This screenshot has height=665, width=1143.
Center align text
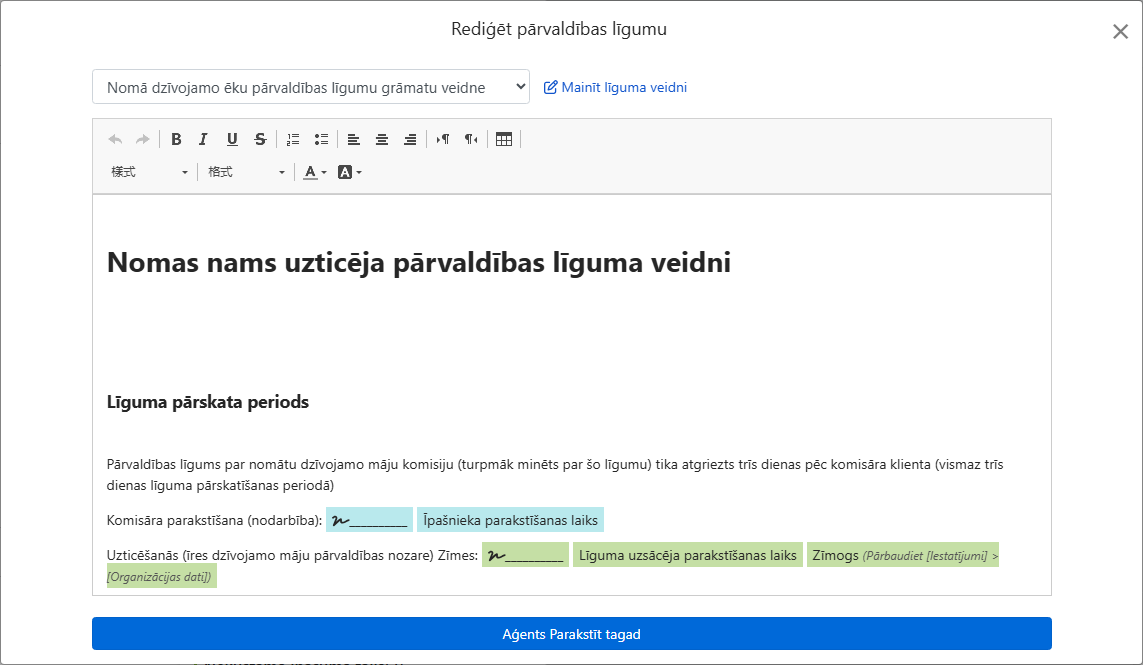pyautogui.click(x=382, y=139)
